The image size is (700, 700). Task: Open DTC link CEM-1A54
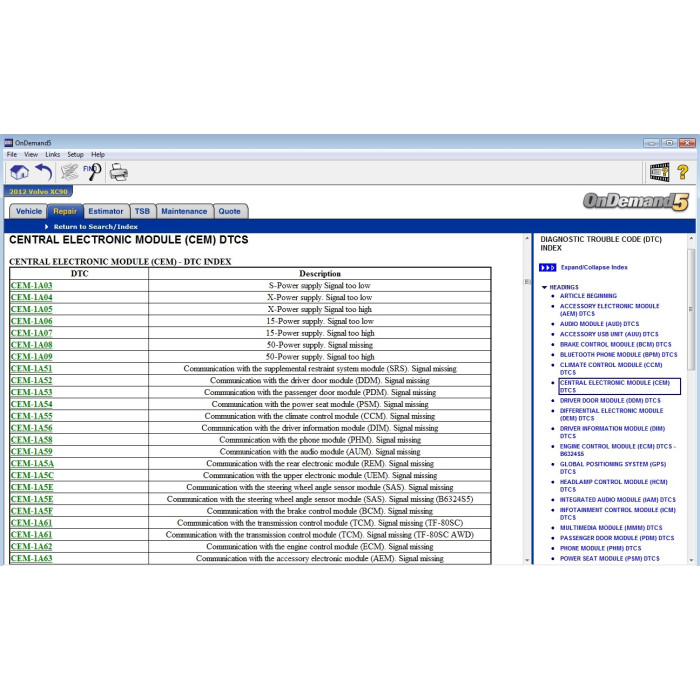[x=31, y=404]
